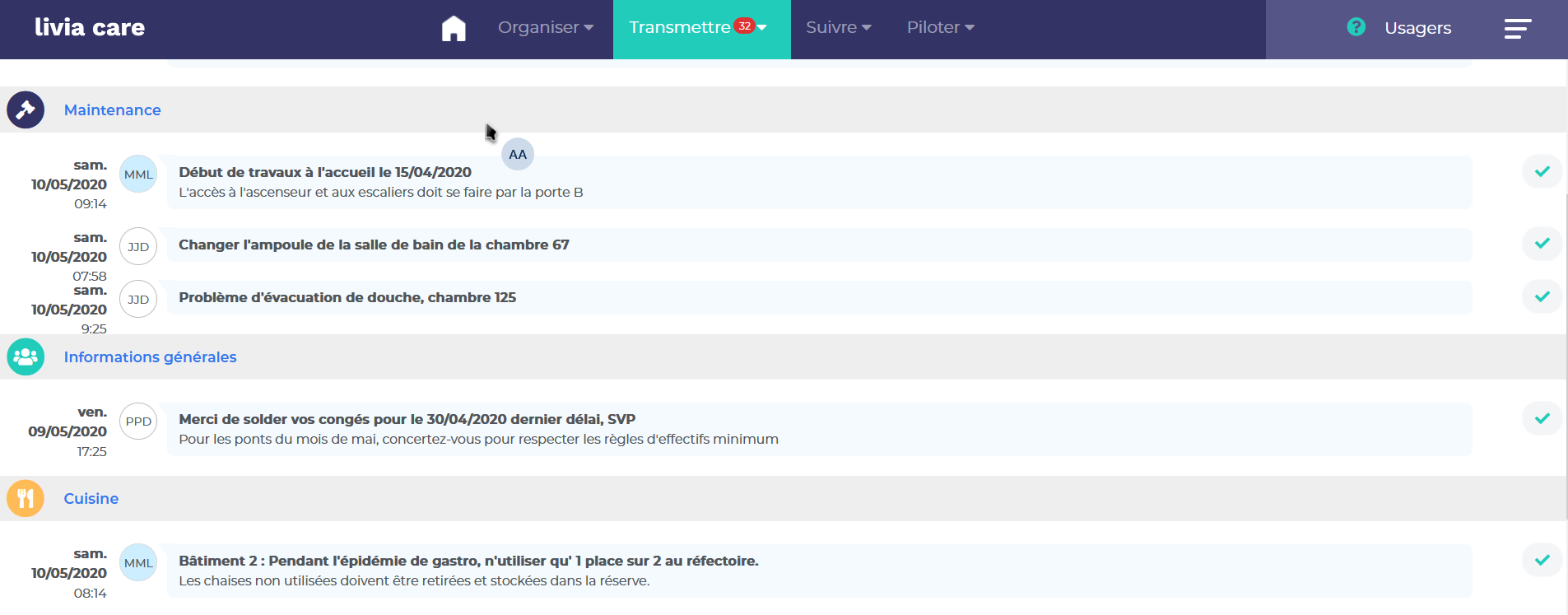The width and height of the screenshot is (1568, 615).
Task: Click the Maintenance hammer icon
Action: tap(26, 109)
